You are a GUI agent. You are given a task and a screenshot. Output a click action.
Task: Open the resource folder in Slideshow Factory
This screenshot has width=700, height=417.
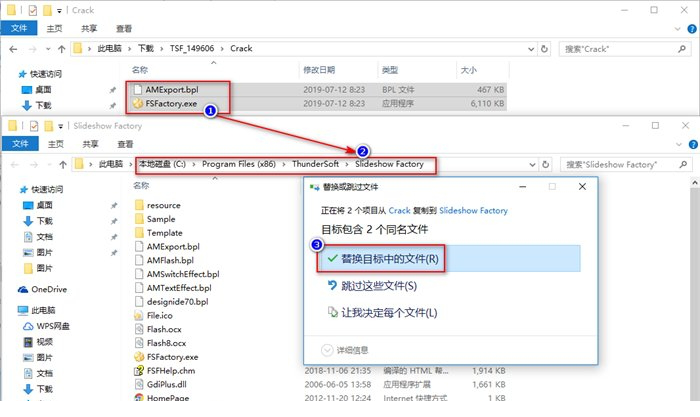click(163, 205)
